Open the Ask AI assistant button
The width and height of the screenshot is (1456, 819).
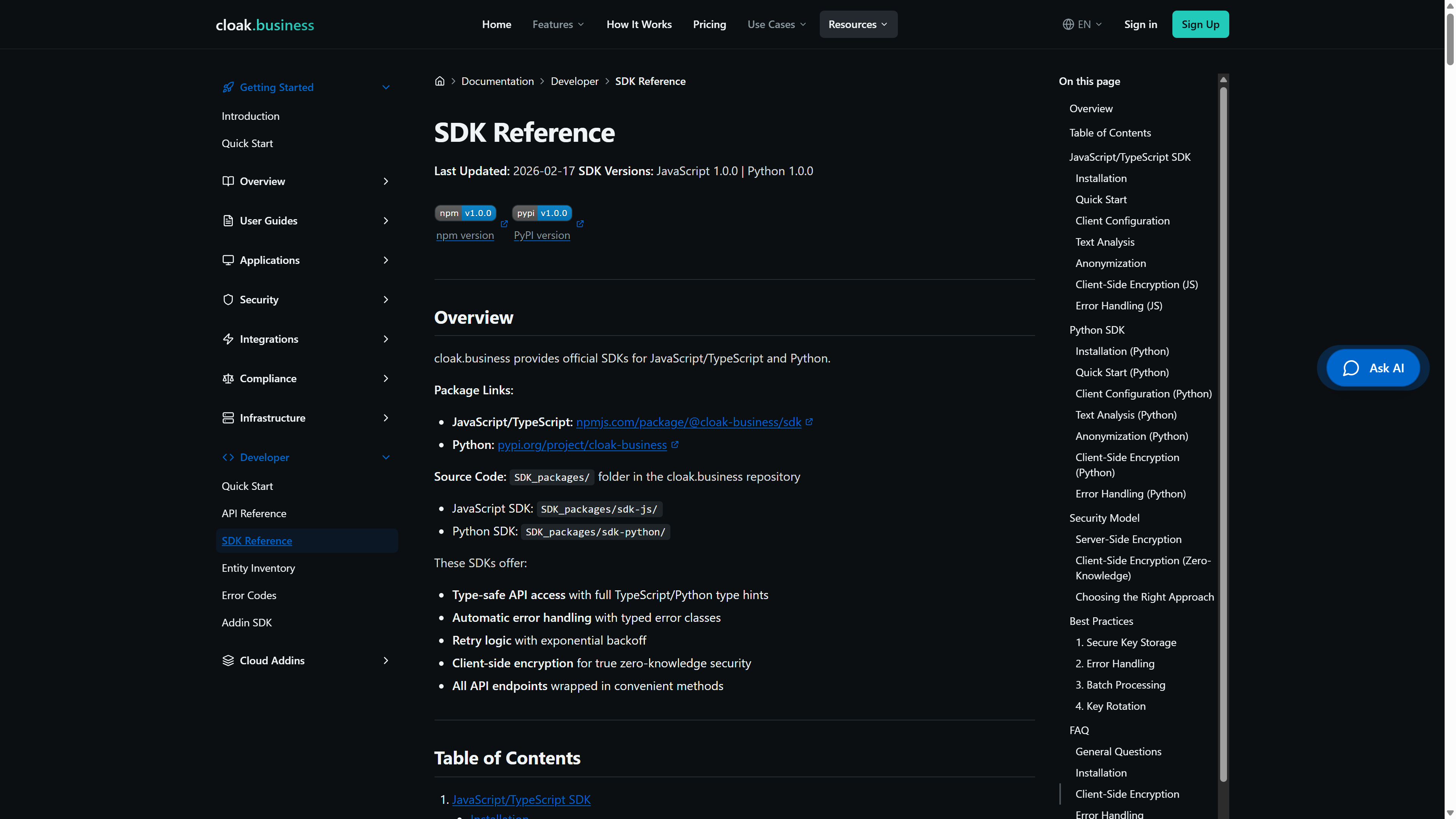tap(1373, 368)
